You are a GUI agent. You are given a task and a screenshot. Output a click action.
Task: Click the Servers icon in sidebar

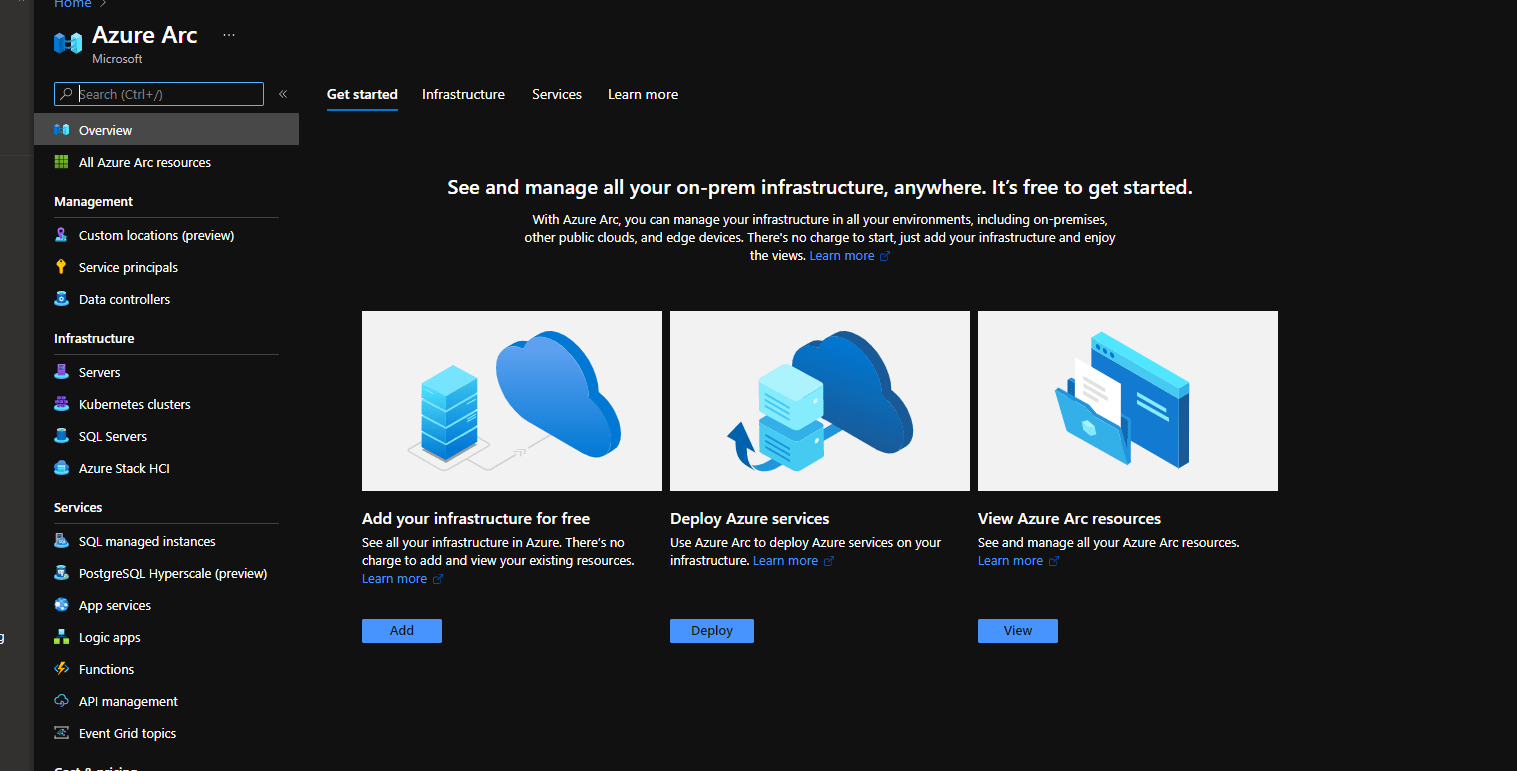tap(61, 372)
